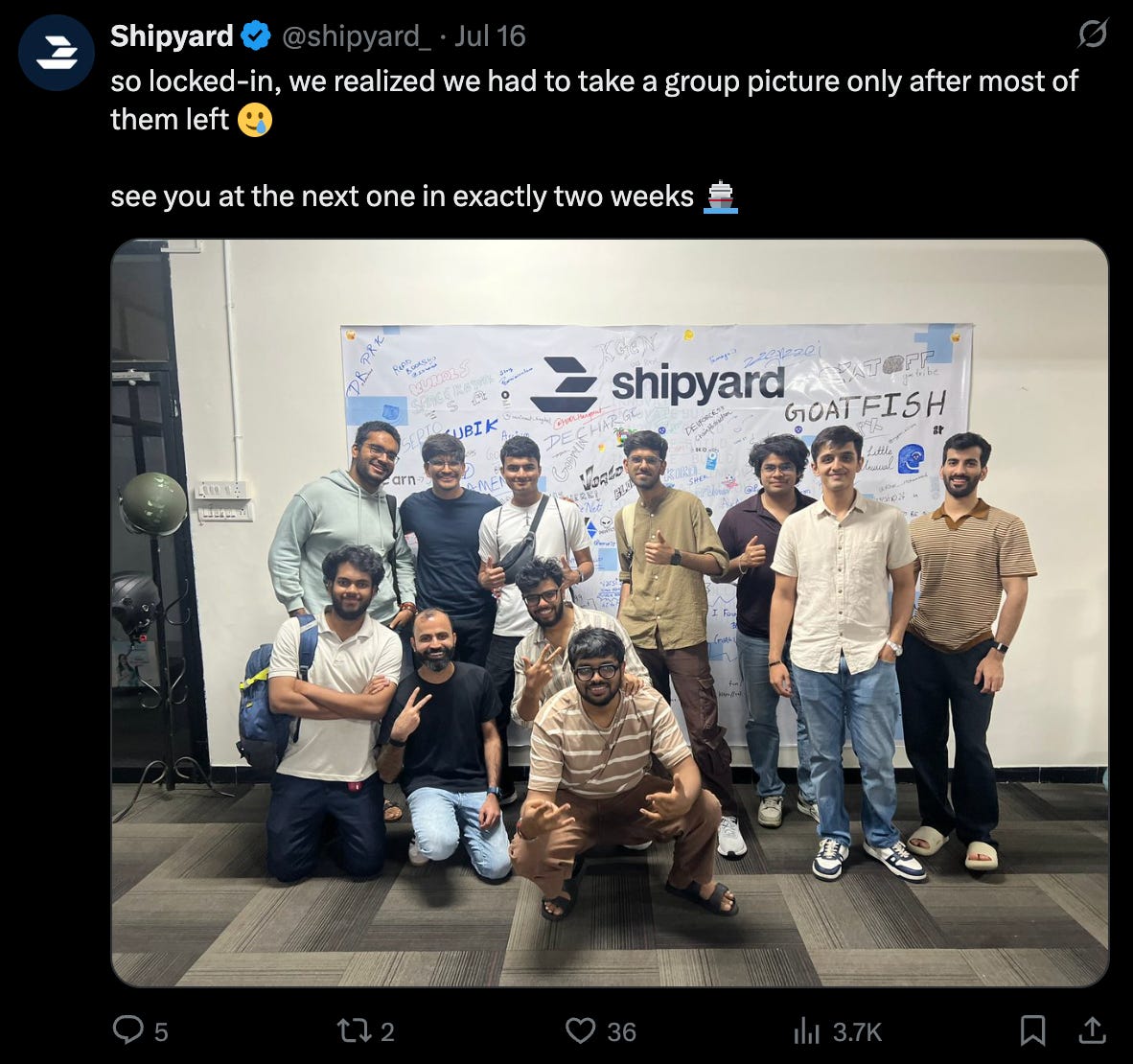Image resolution: width=1133 pixels, height=1064 pixels.
Task: Bookmark this post
Action: pos(1032,1030)
